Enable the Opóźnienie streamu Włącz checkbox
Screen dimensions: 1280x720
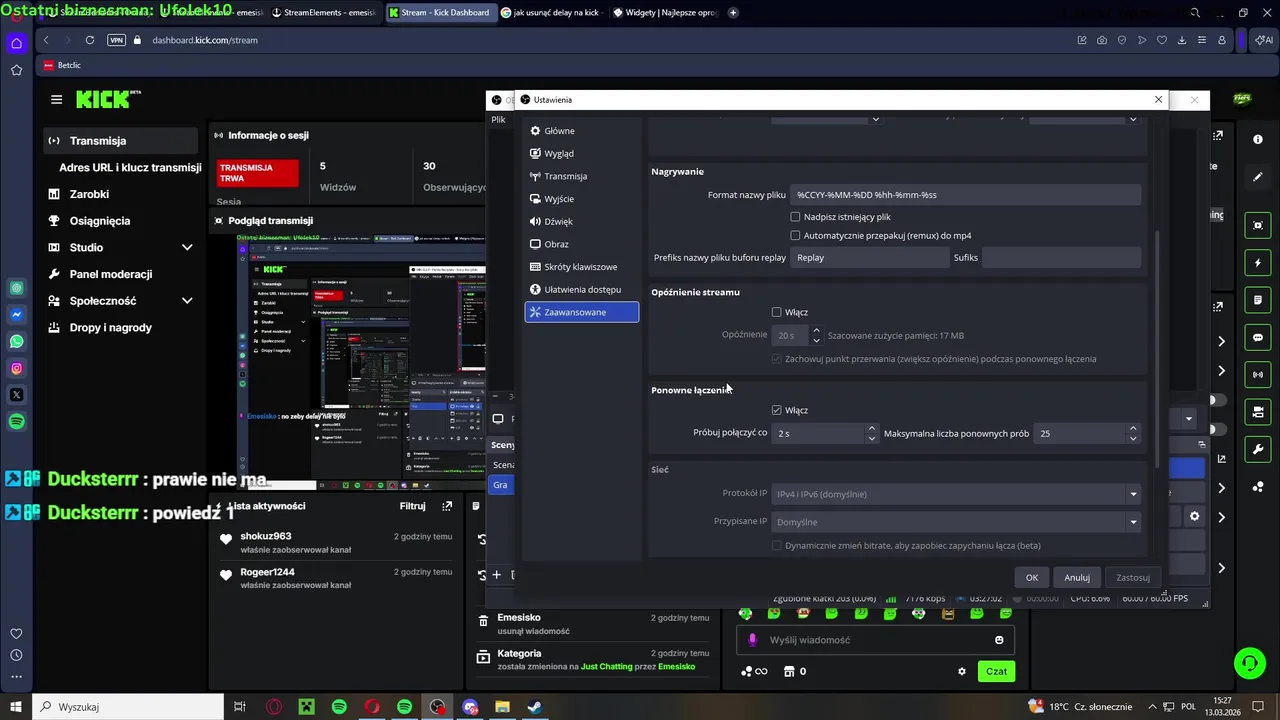777,312
